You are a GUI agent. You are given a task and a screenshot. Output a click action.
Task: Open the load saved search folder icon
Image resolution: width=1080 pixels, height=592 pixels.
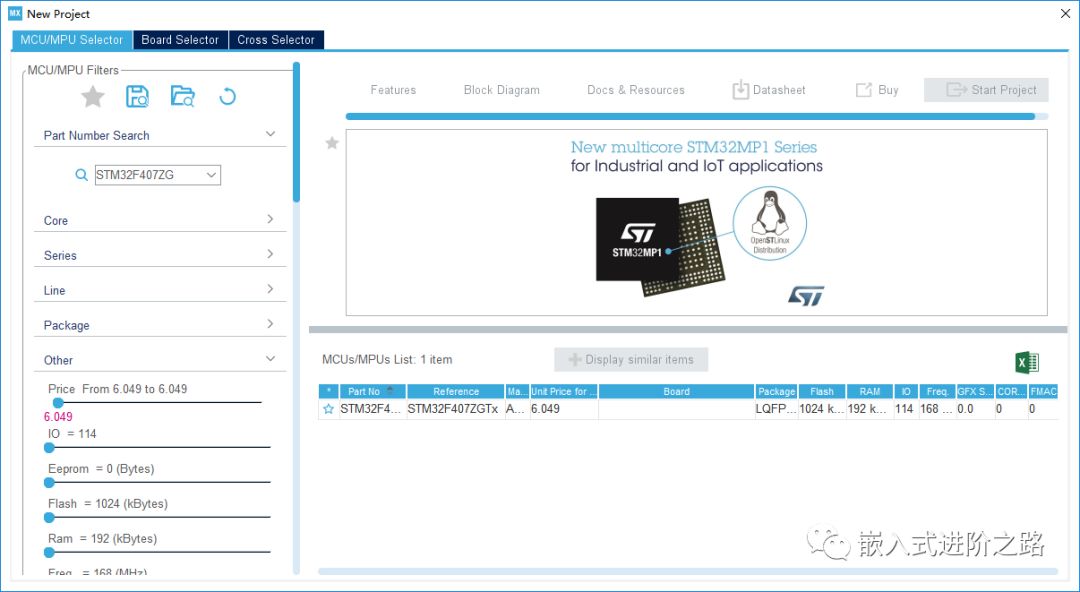pyautogui.click(x=183, y=96)
